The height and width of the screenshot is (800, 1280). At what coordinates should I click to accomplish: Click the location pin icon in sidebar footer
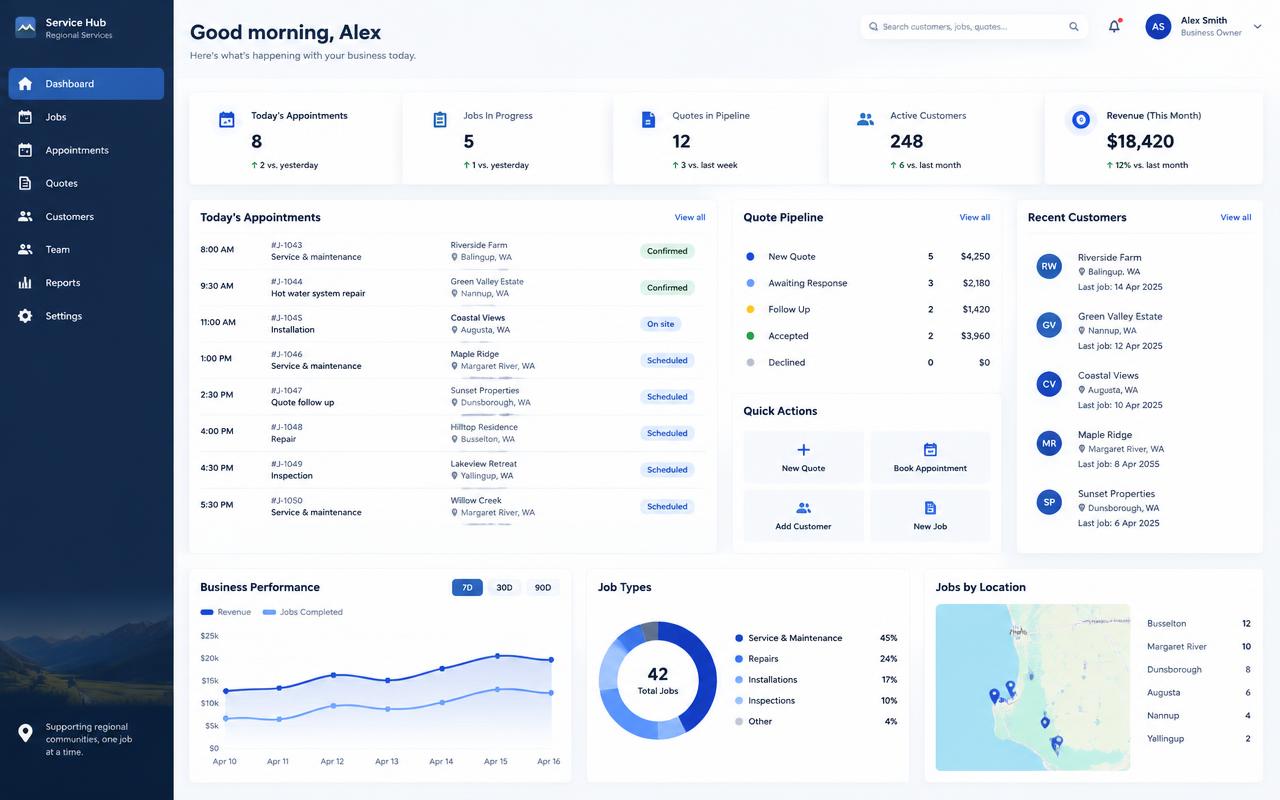click(26, 733)
